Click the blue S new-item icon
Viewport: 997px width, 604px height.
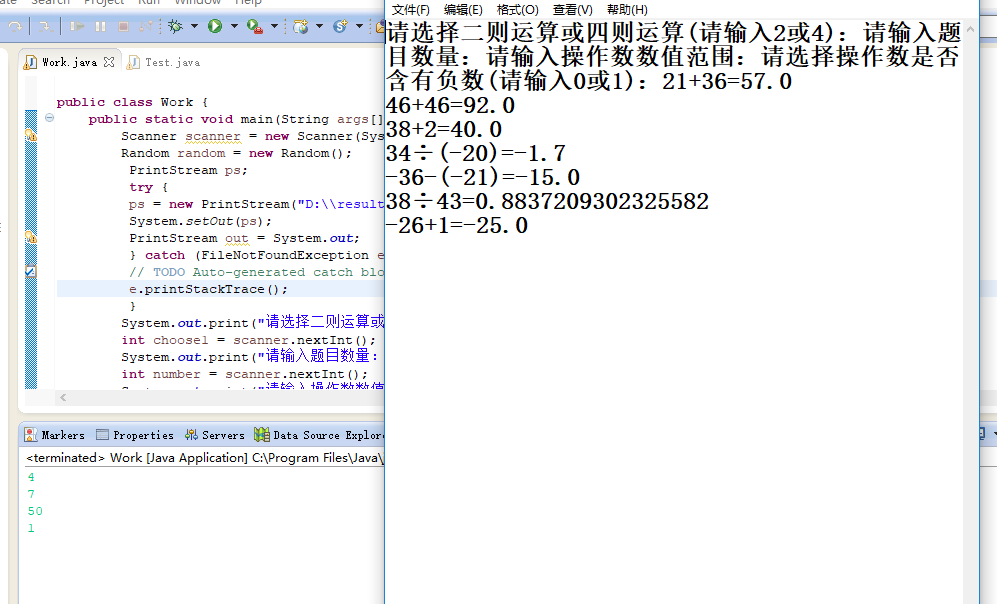click(x=341, y=26)
